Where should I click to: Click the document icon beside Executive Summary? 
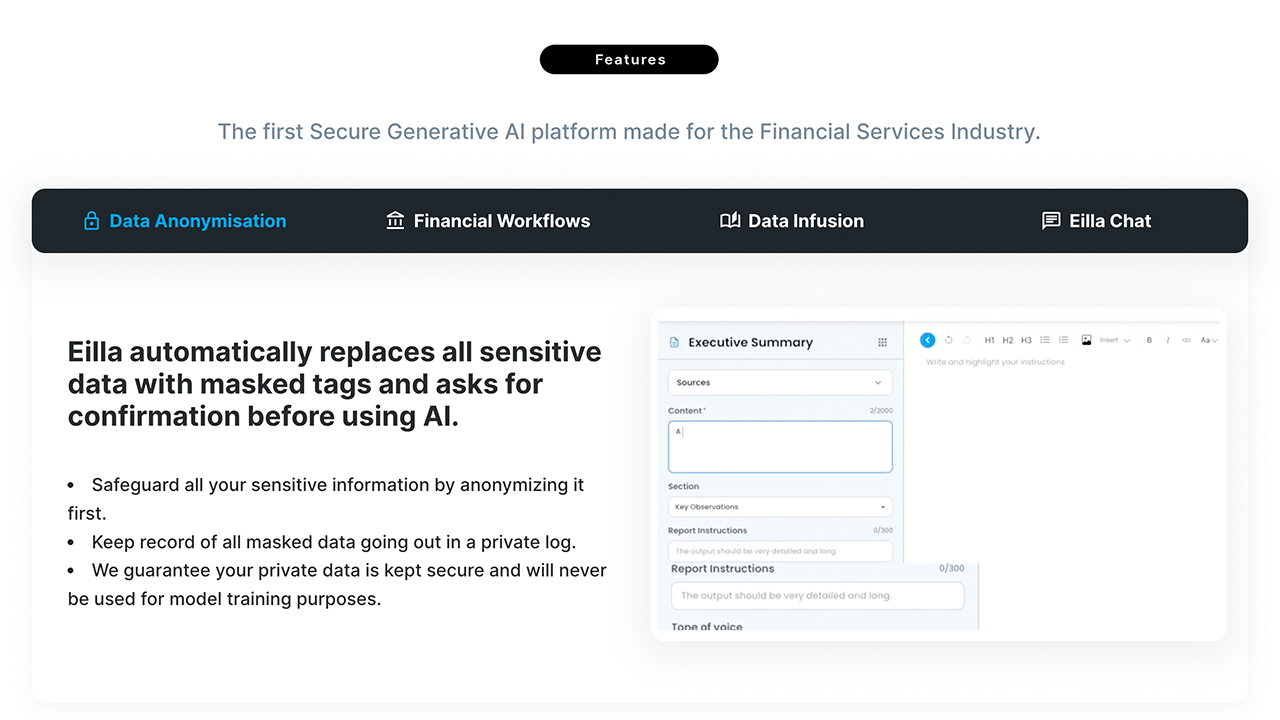click(x=674, y=342)
